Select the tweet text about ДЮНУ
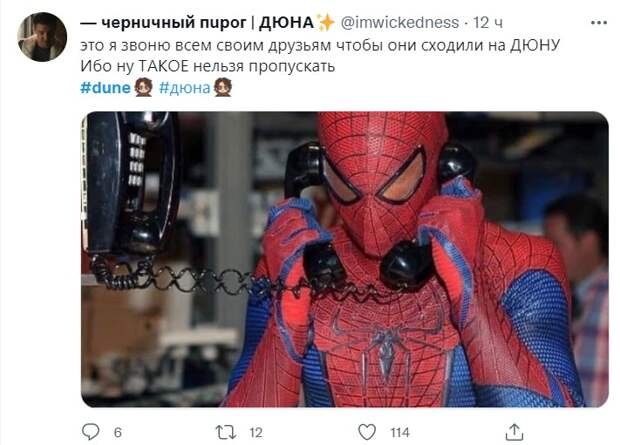This screenshot has width=620, height=445. coord(320,55)
